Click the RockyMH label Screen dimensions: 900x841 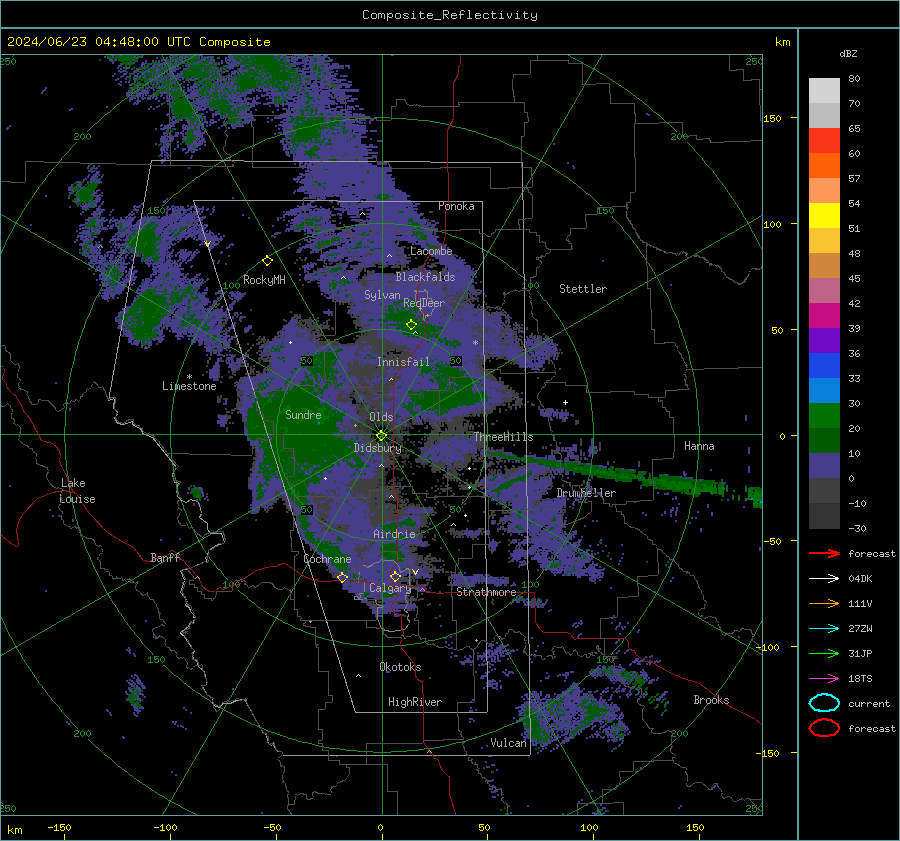pos(264,280)
